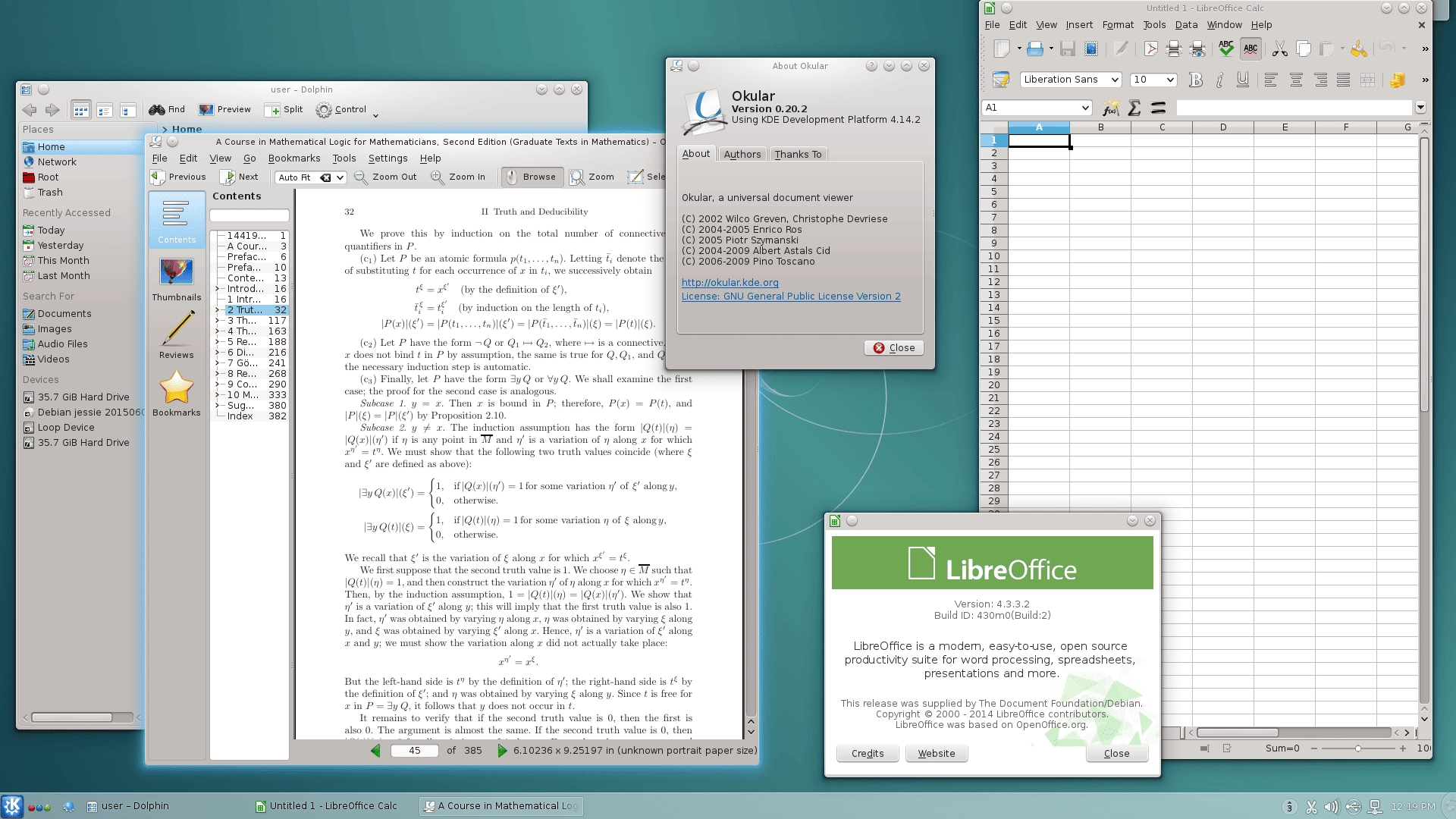Click Credits in LibreOffice about dialog

click(x=868, y=754)
